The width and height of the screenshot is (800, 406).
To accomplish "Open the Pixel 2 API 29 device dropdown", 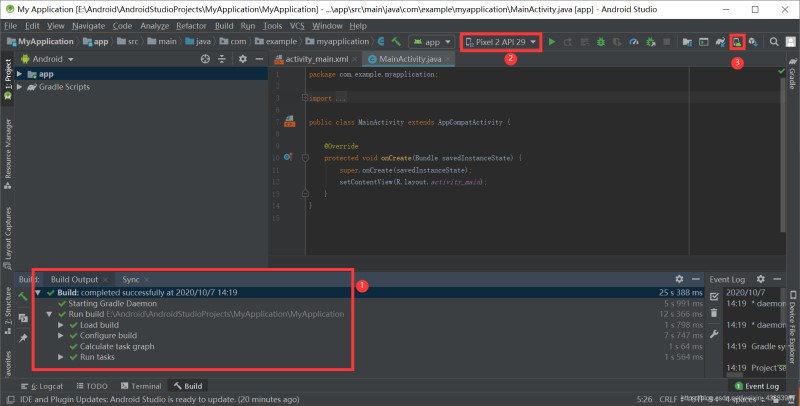I will pos(500,42).
